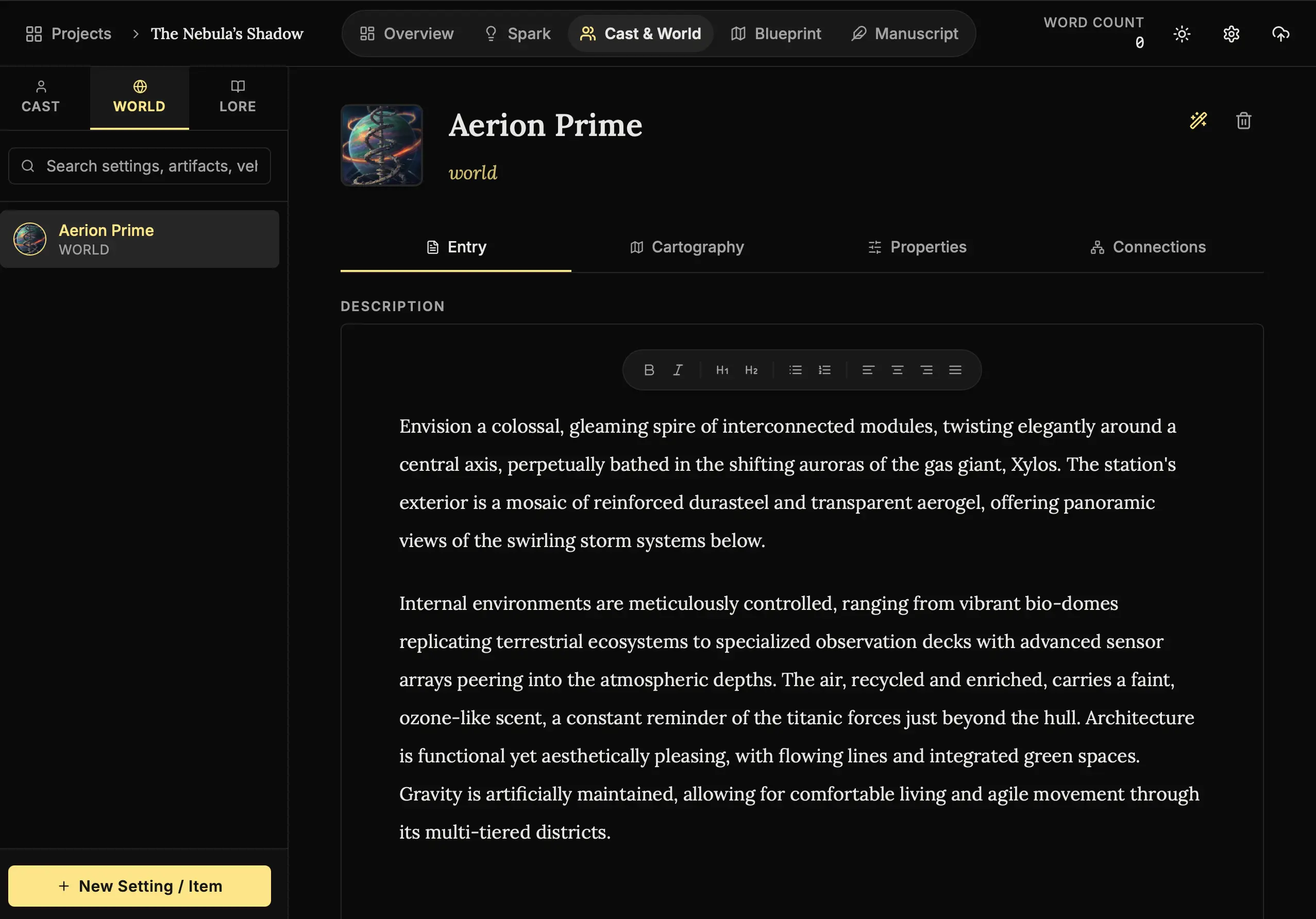Click the AI magic wand icon
The width and height of the screenshot is (1316, 919).
click(x=1198, y=121)
